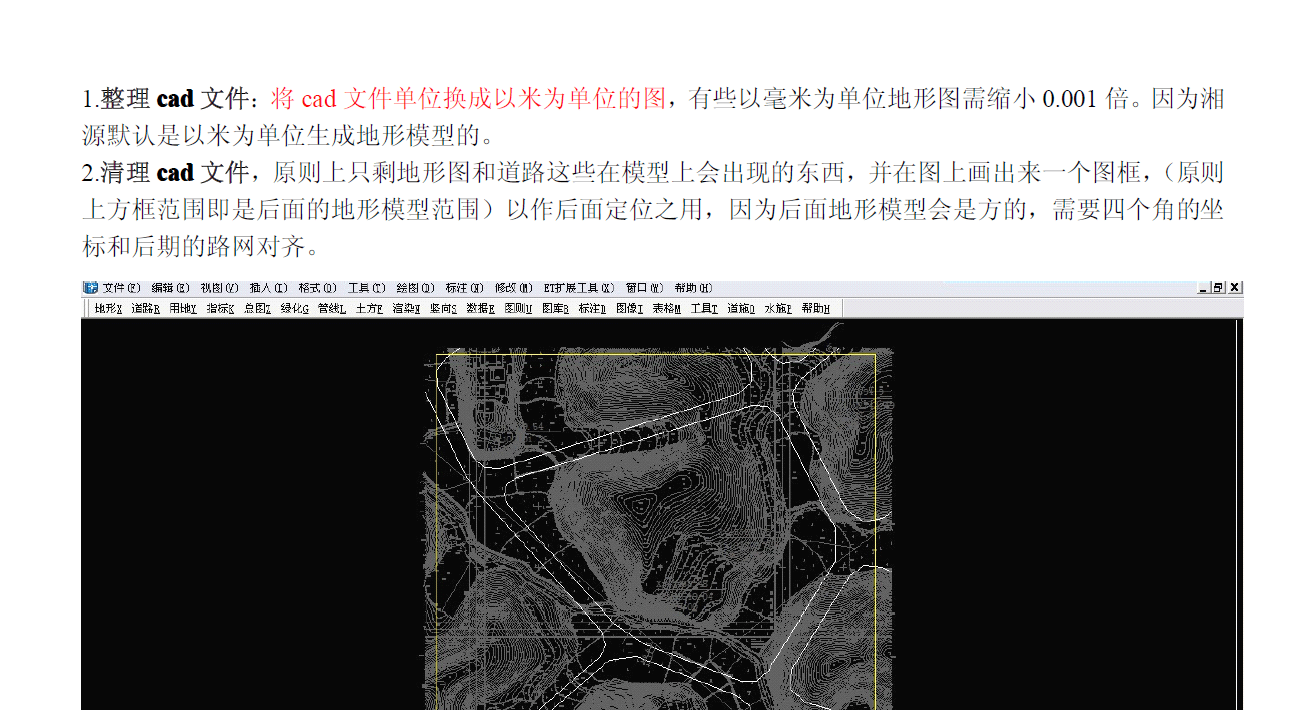The image size is (1314, 710).
Task: Open the 管线L toolbar menu
Action: (x=332, y=309)
